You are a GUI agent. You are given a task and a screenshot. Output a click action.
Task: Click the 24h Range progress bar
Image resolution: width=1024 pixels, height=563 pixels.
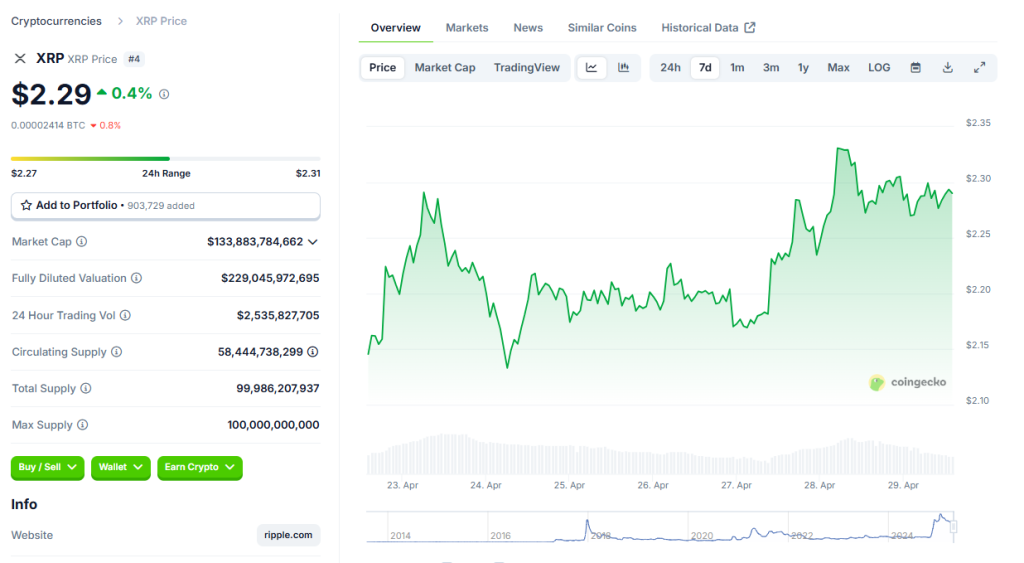[166, 159]
